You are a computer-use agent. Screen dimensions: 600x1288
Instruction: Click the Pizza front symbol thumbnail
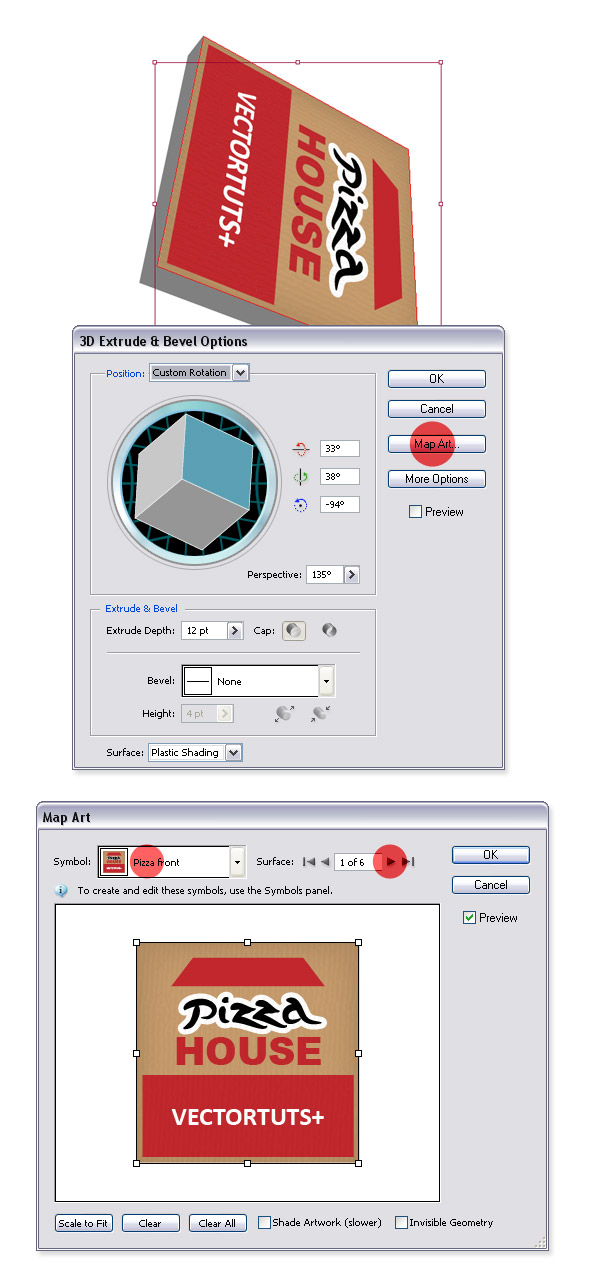[x=114, y=862]
